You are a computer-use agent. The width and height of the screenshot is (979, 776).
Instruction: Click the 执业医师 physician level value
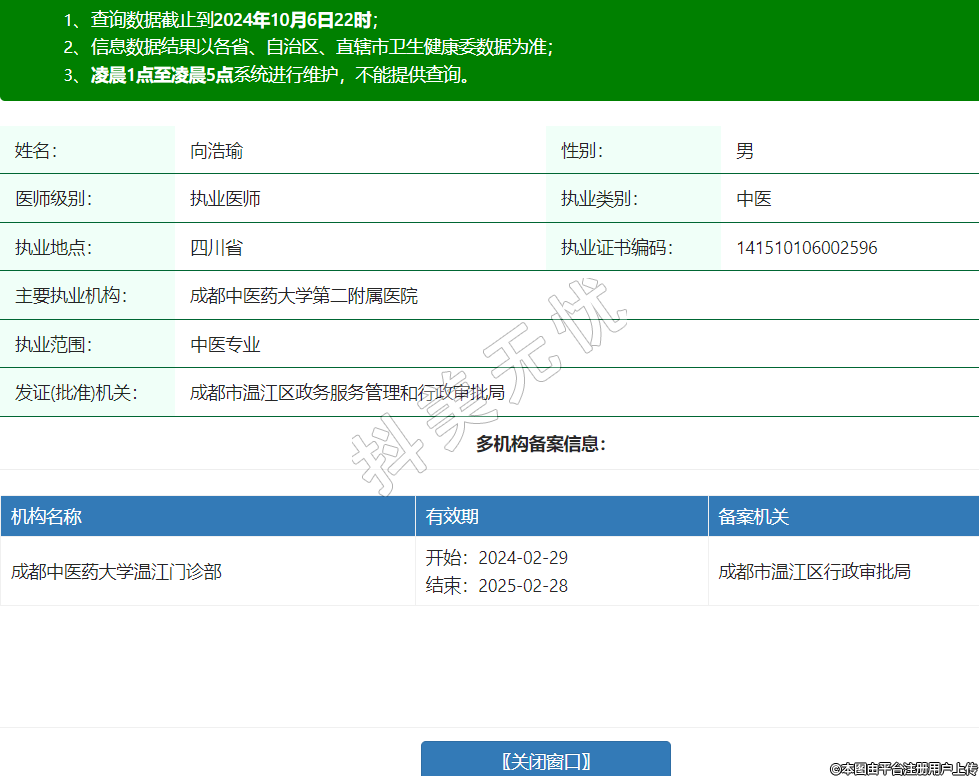pyautogui.click(x=225, y=199)
